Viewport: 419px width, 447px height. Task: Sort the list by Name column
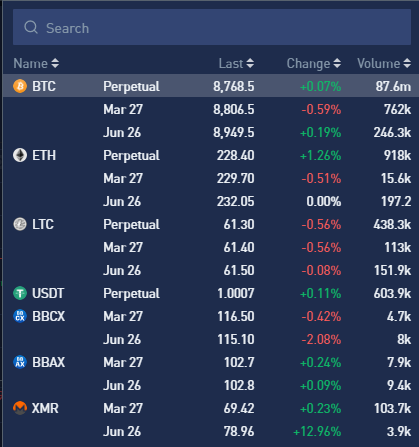[x=36, y=63]
